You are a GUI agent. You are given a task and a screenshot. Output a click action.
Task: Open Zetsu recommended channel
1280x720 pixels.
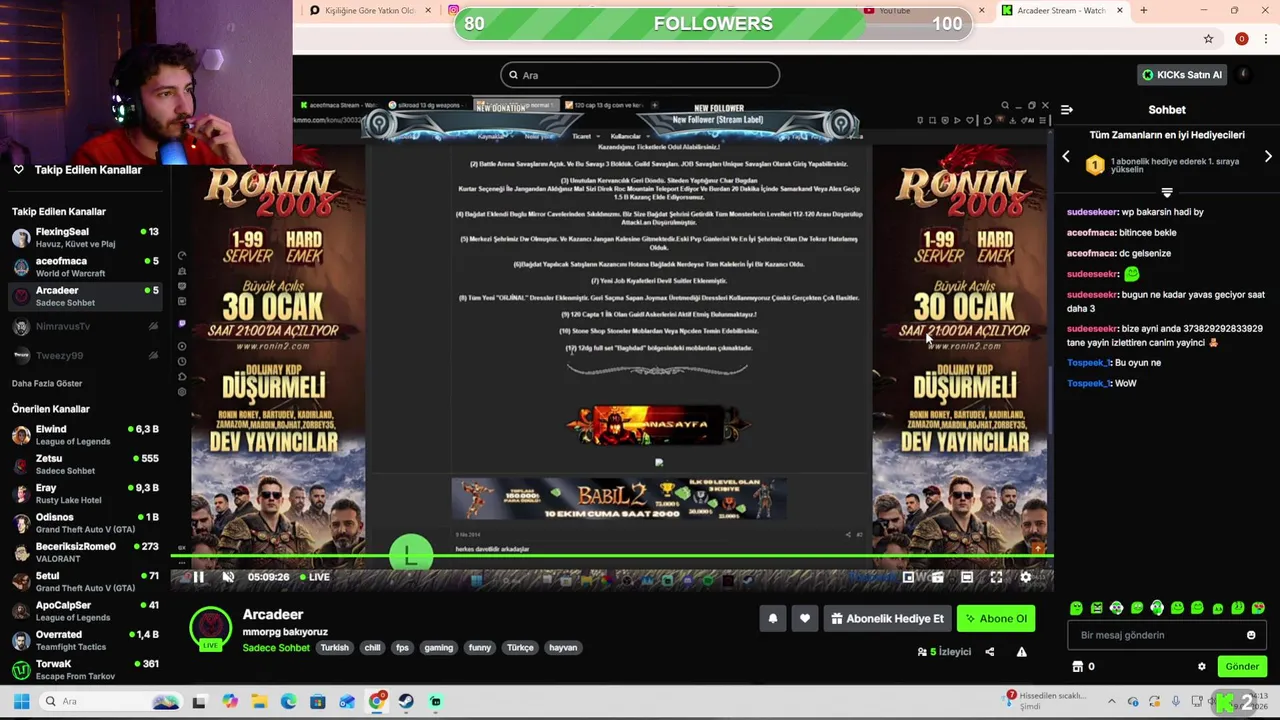85,464
